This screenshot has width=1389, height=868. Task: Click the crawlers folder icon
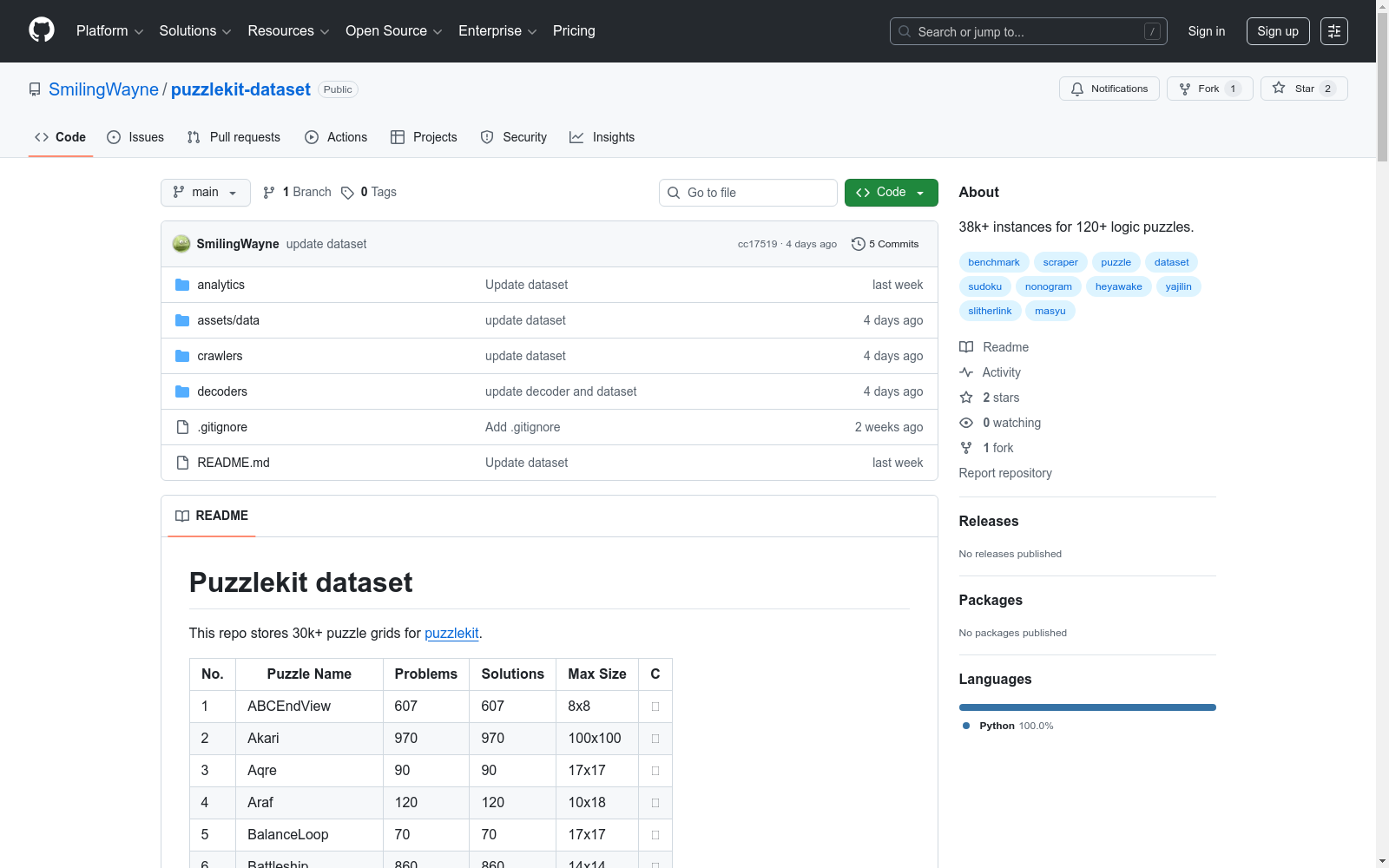point(182,356)
